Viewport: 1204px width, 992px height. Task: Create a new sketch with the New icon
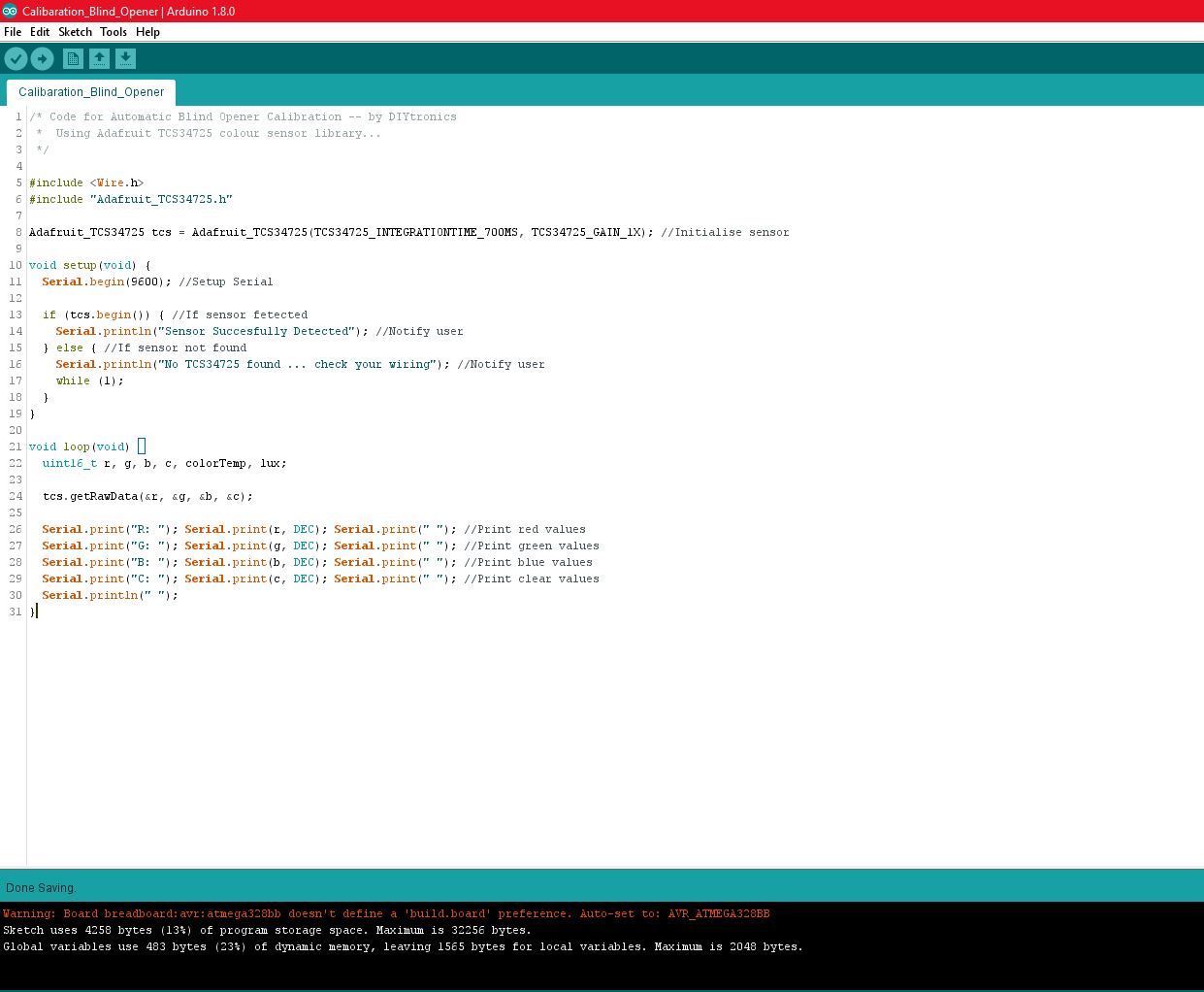pyautogui.click(x=73, y=58)
